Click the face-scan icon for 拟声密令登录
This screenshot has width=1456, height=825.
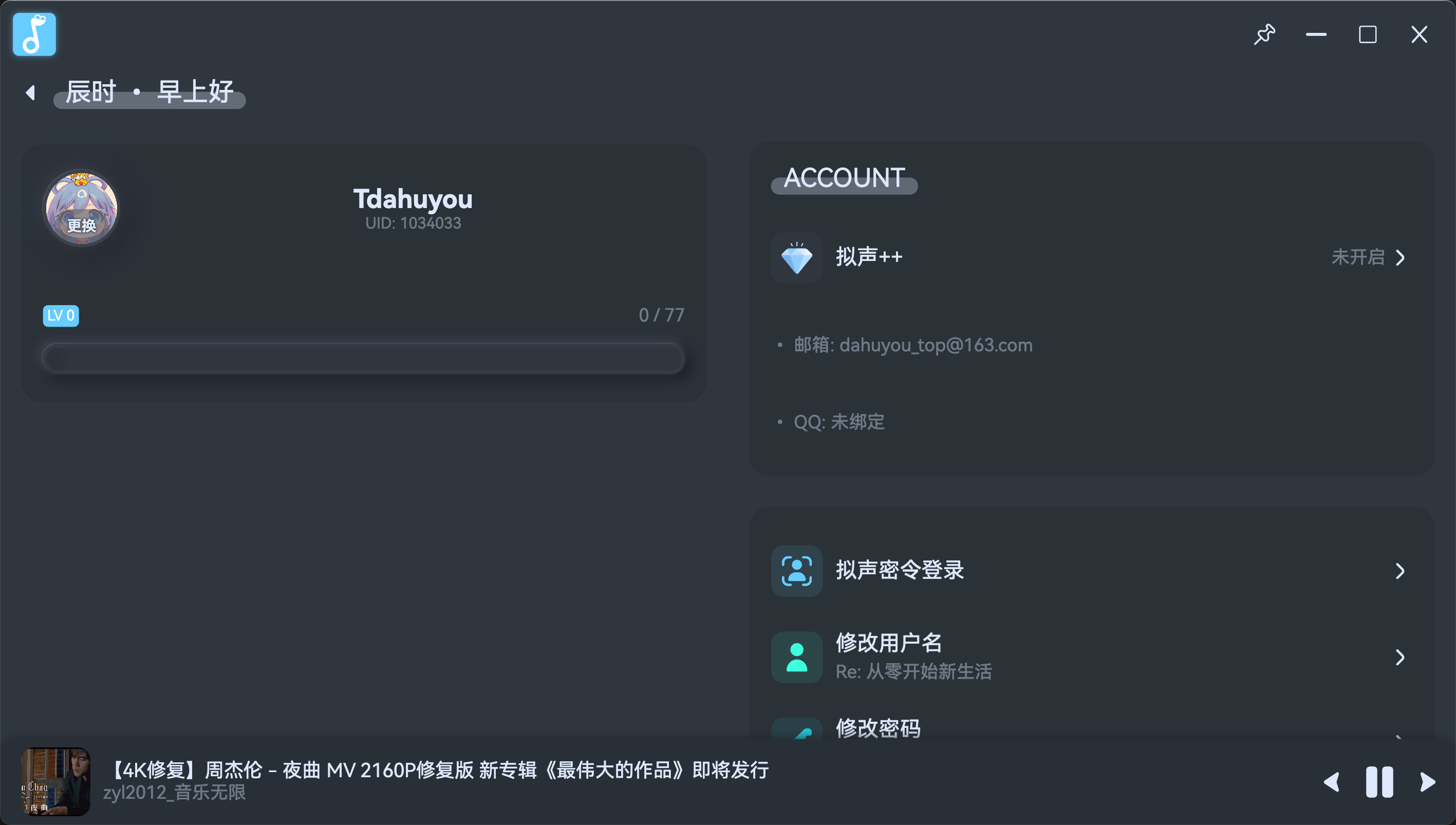pos(796,571)
